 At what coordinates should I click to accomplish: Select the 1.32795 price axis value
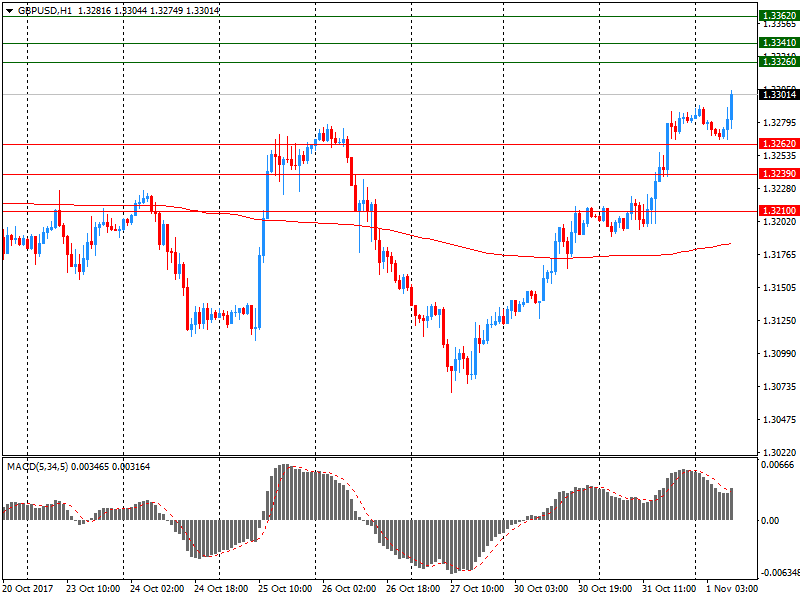[779, 122]
